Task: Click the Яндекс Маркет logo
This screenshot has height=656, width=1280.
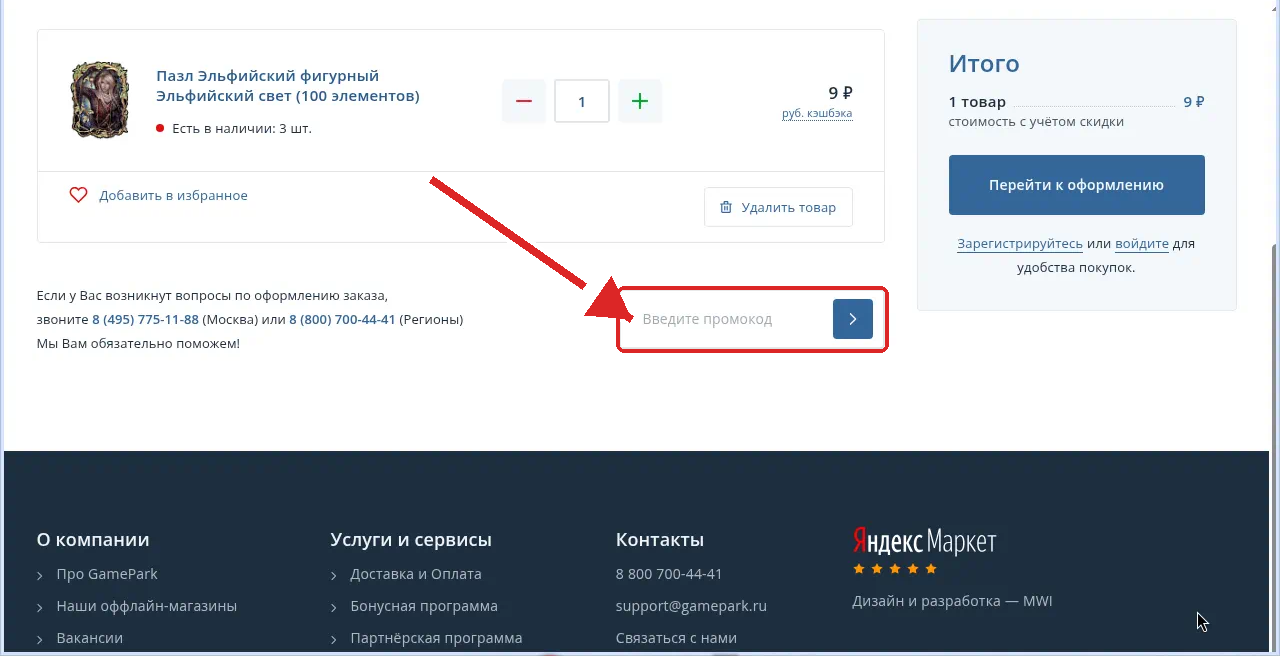Action: 924,541
